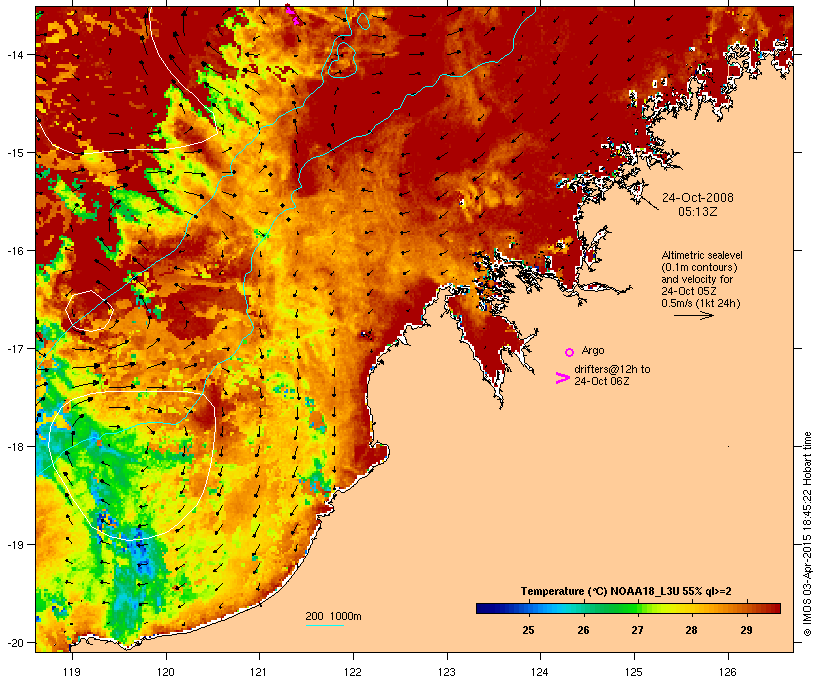Click the latitude axis label -20

pos(15,643)
